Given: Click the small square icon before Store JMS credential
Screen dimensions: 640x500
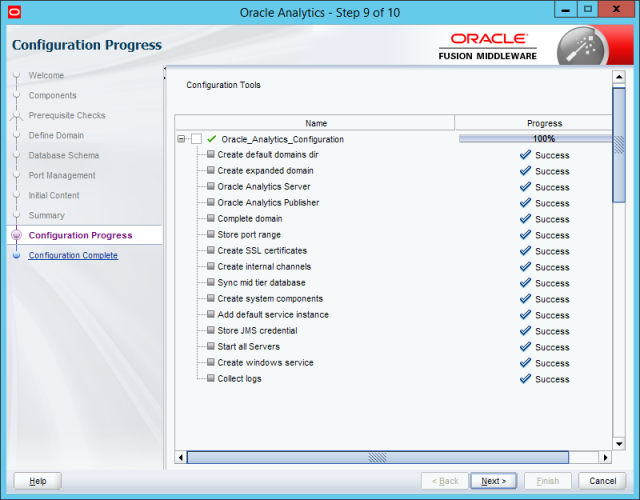Looking at the screenshot, I should click(211, 330).
